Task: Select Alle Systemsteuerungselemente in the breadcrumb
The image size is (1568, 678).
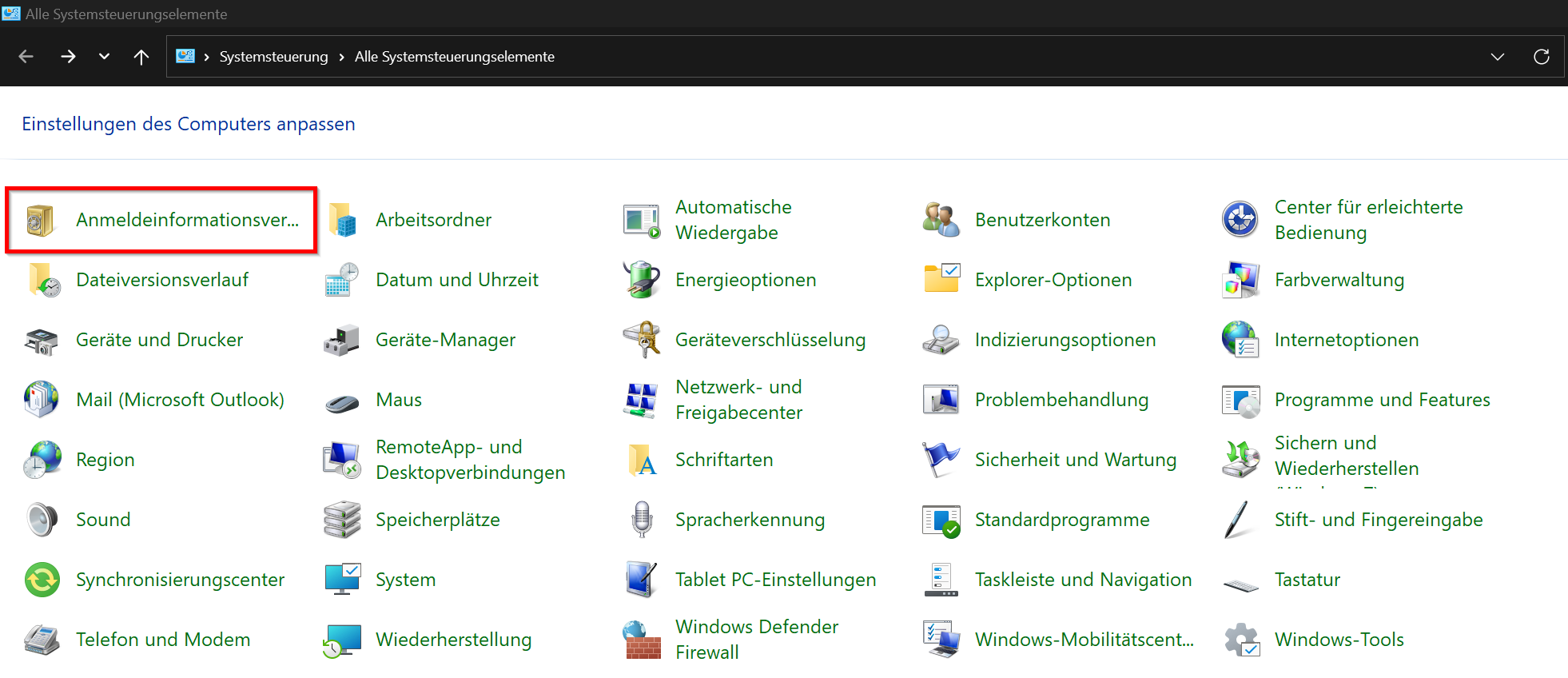Action: (x=454, y=57)
